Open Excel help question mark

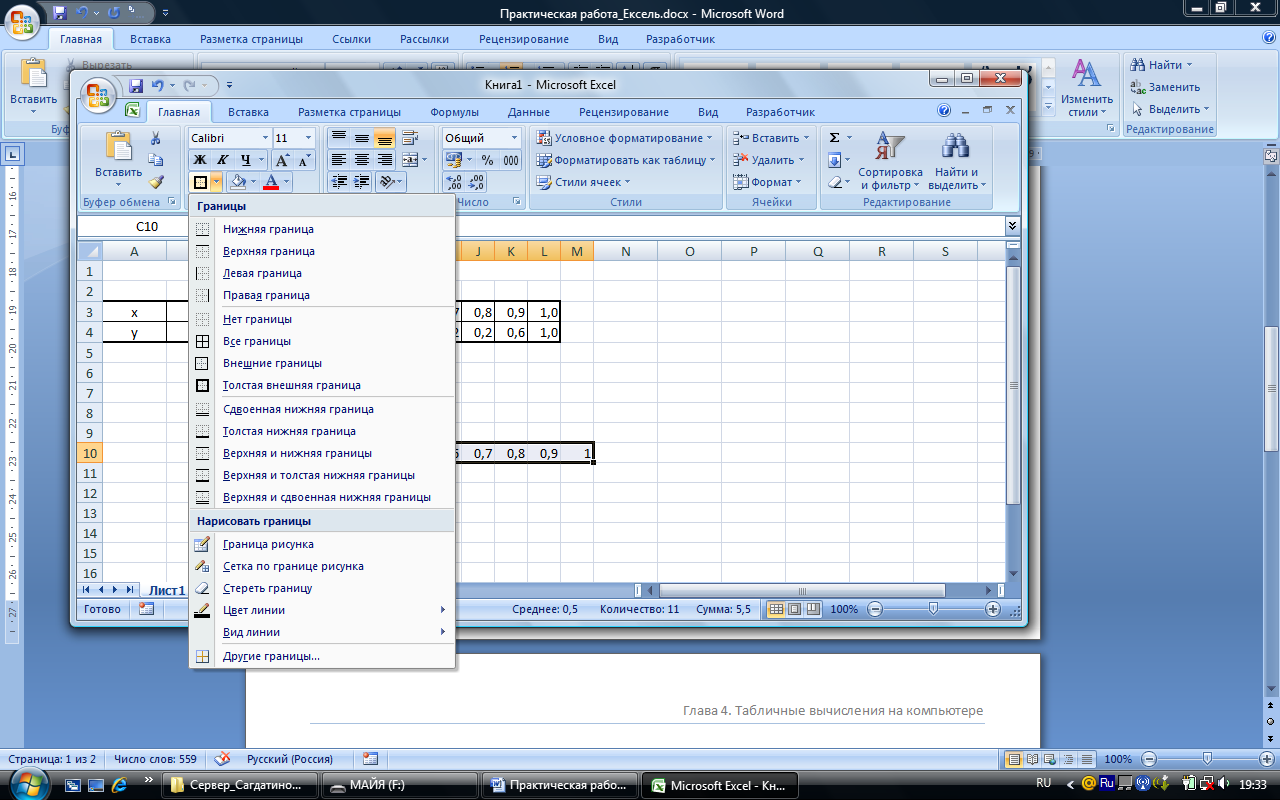coord(944,111)
